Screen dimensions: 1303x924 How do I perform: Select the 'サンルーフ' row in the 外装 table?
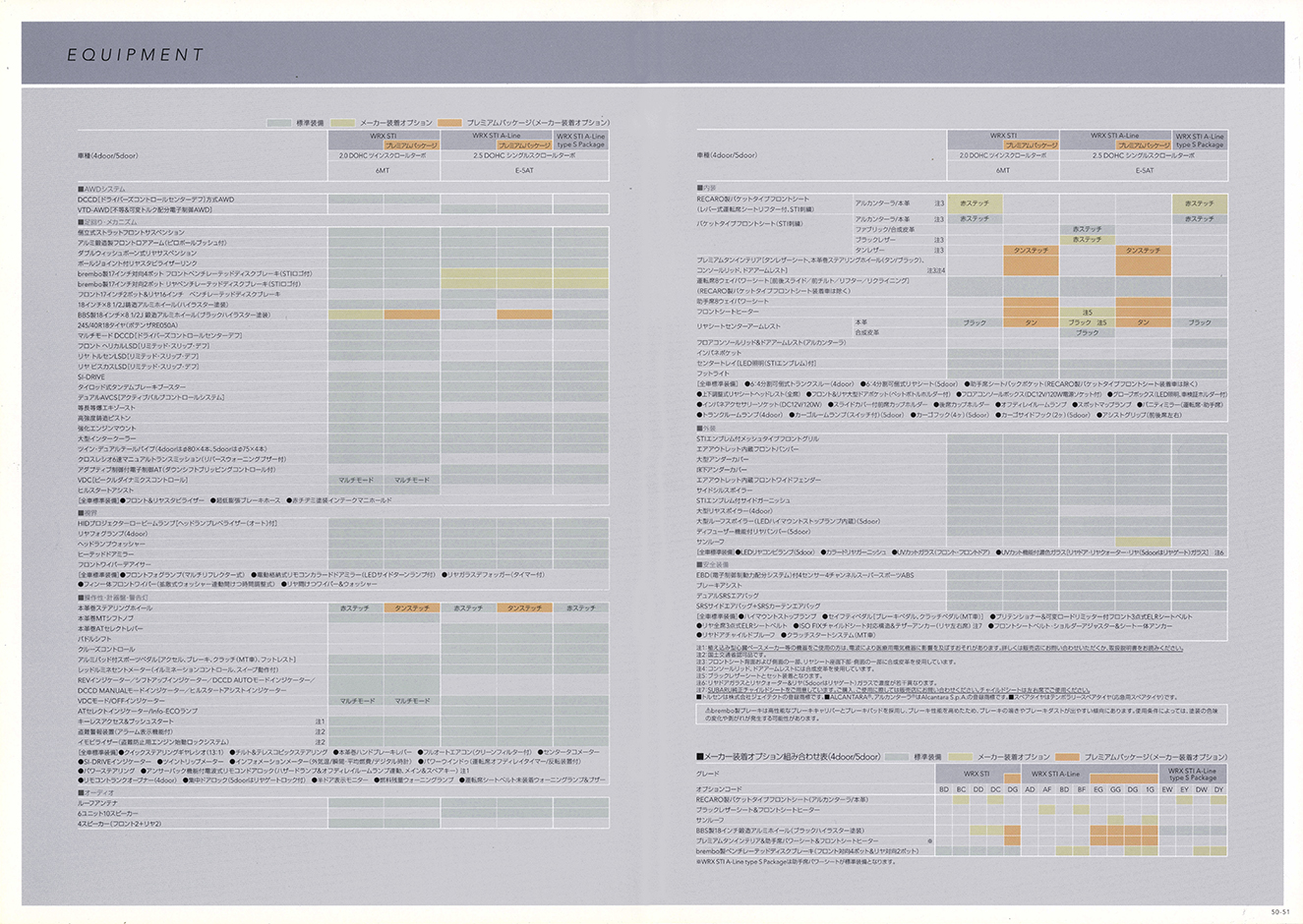(961, 542)
